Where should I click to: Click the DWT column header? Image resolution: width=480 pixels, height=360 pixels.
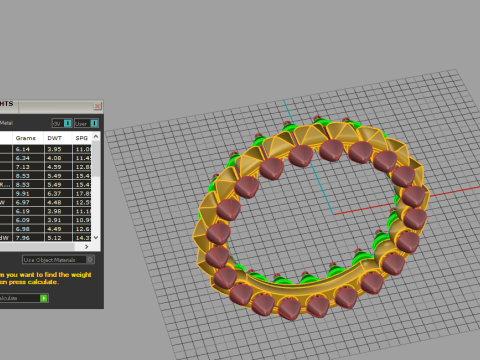click(58, 138)
